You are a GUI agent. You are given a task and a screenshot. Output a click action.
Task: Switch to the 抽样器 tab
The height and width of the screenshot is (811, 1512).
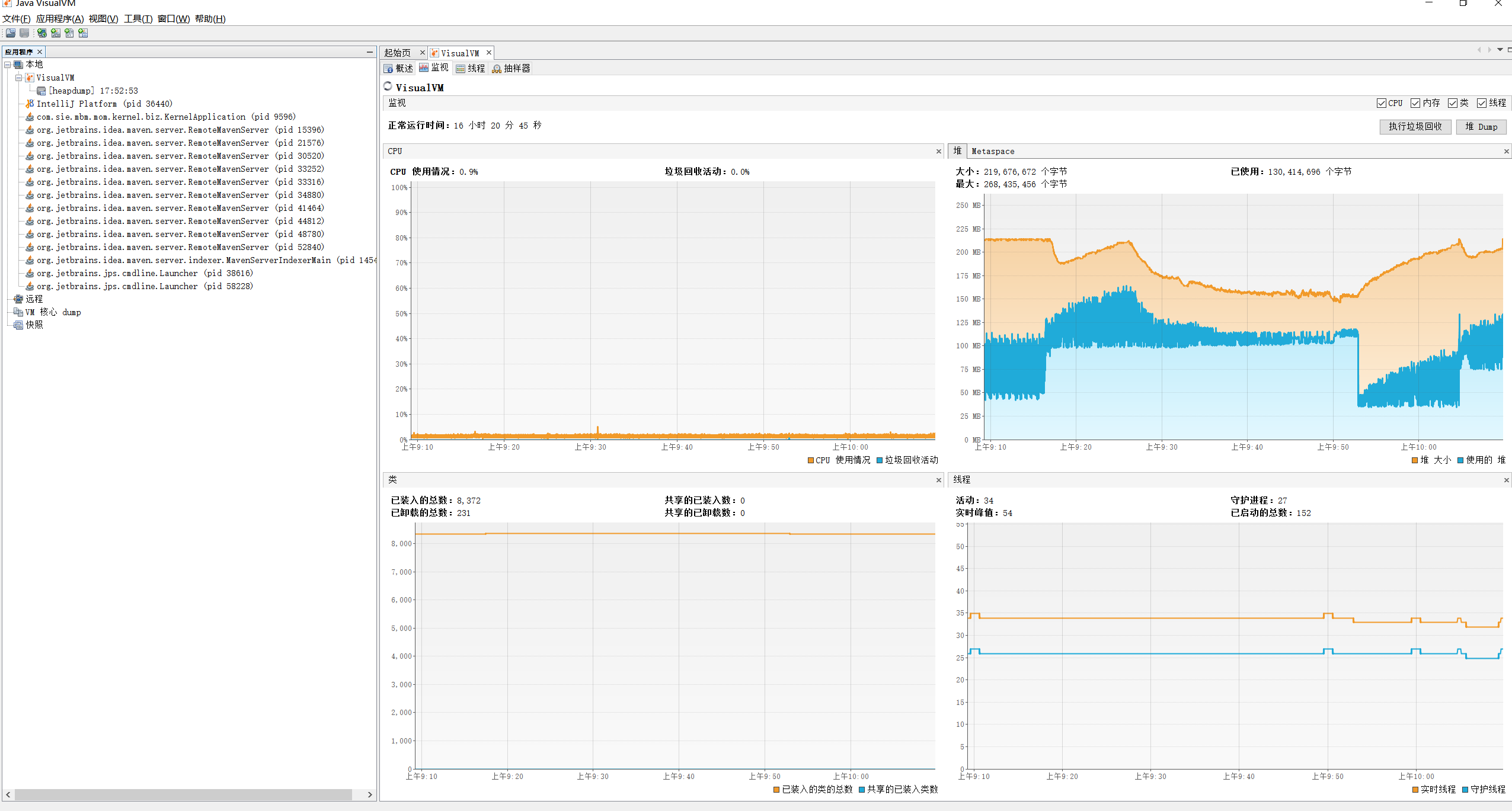pos(511,69)
